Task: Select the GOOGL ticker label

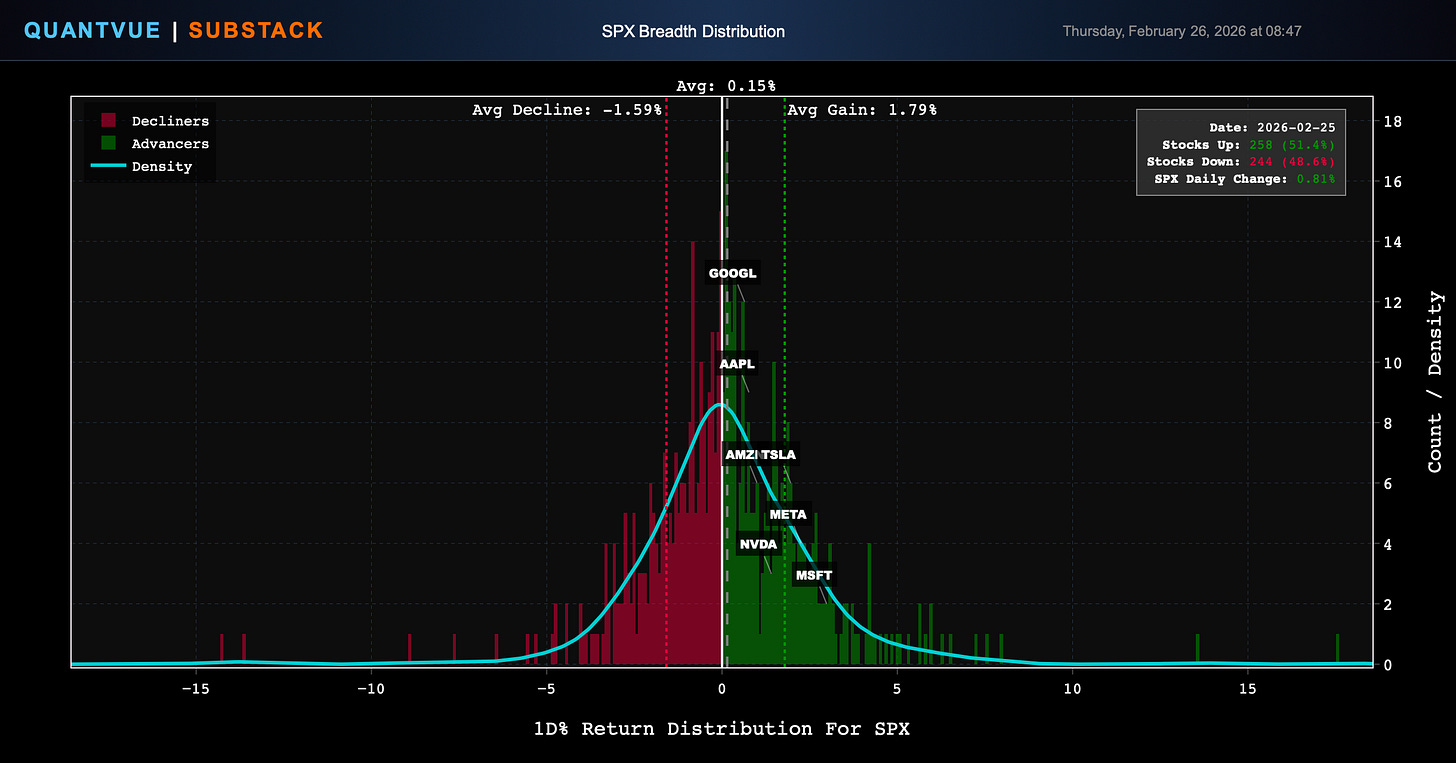Action: [x=733, y=273]
